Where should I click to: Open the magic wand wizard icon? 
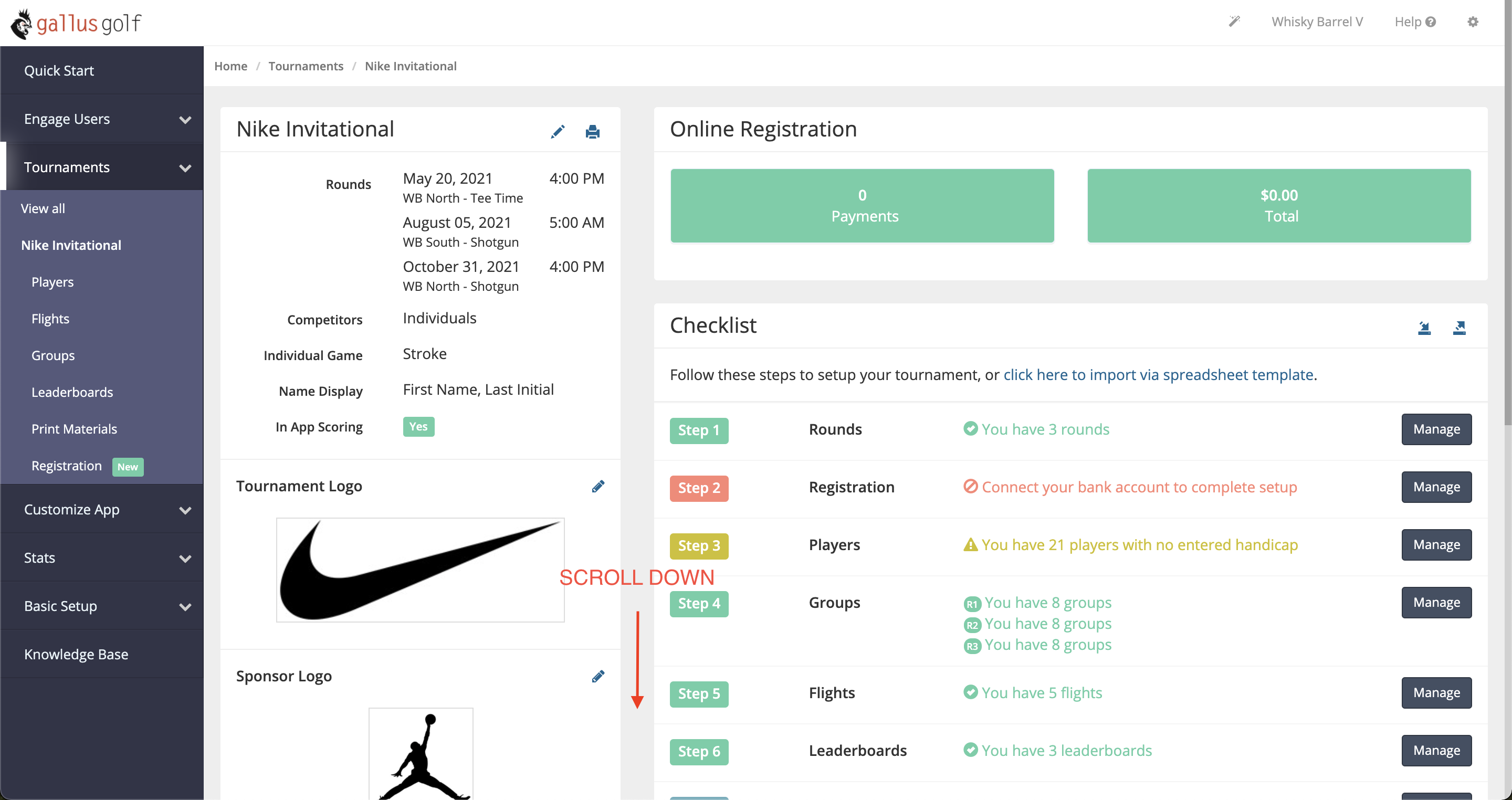click(1234, 22)
